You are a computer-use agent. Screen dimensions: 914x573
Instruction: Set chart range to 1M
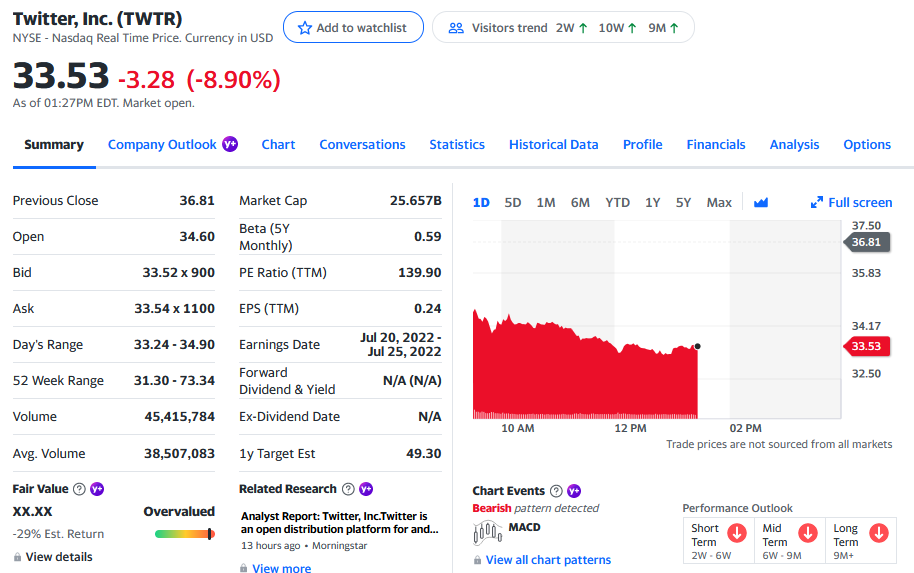(546, 202)
